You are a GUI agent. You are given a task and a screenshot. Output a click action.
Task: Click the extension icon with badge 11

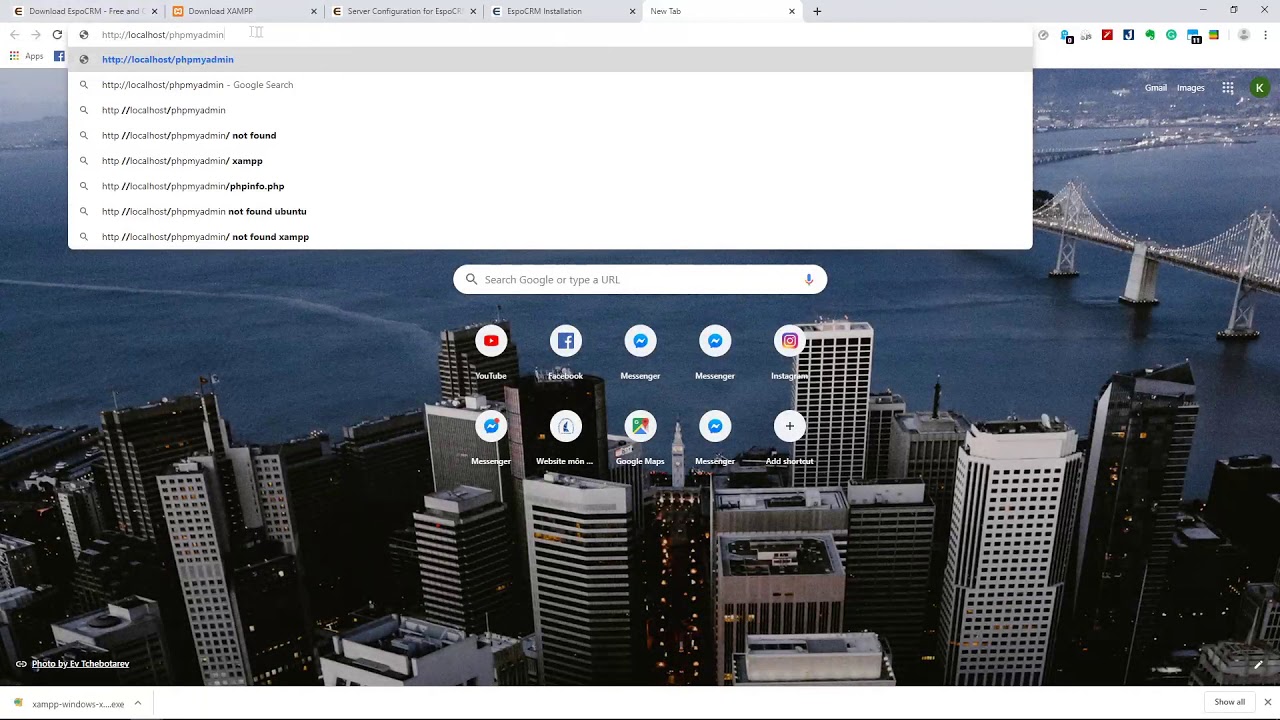click(x=1193, y=36)
